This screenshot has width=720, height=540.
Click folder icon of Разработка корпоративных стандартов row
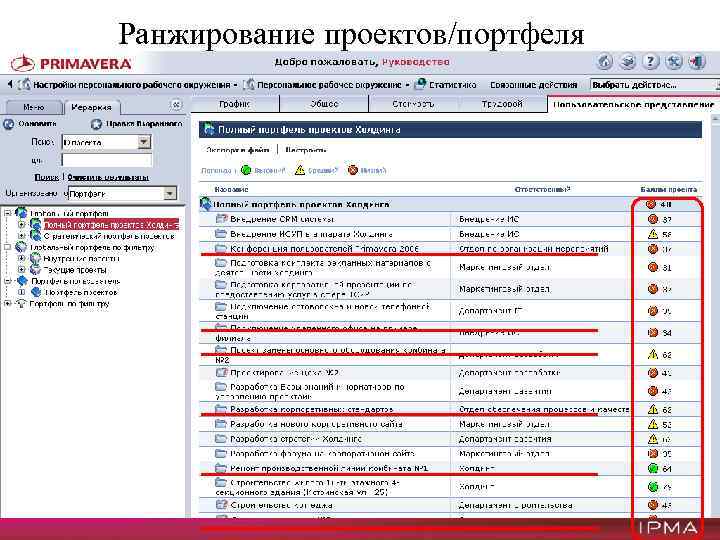coord(221,409)
